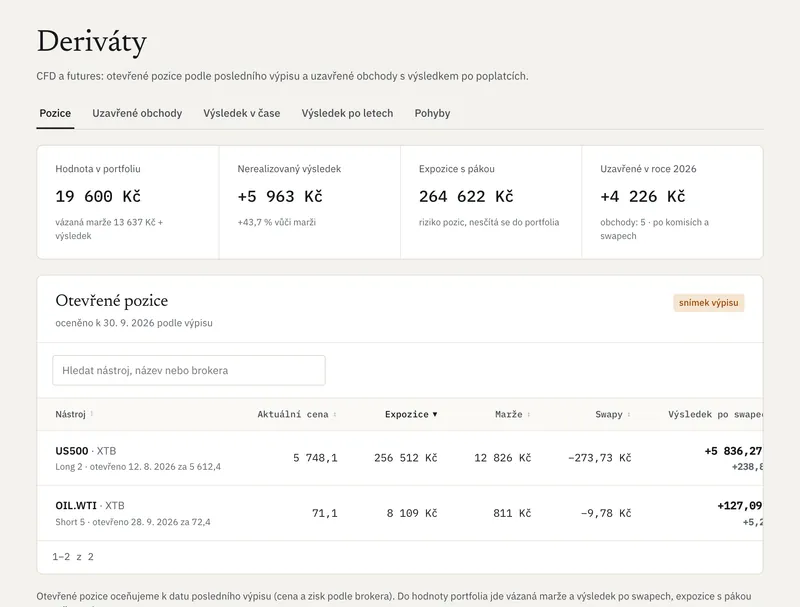800x607 pixels.
Task: Click the oceněno k 30. 9. 2026 subtitle
Action: [x=134, y=323]
